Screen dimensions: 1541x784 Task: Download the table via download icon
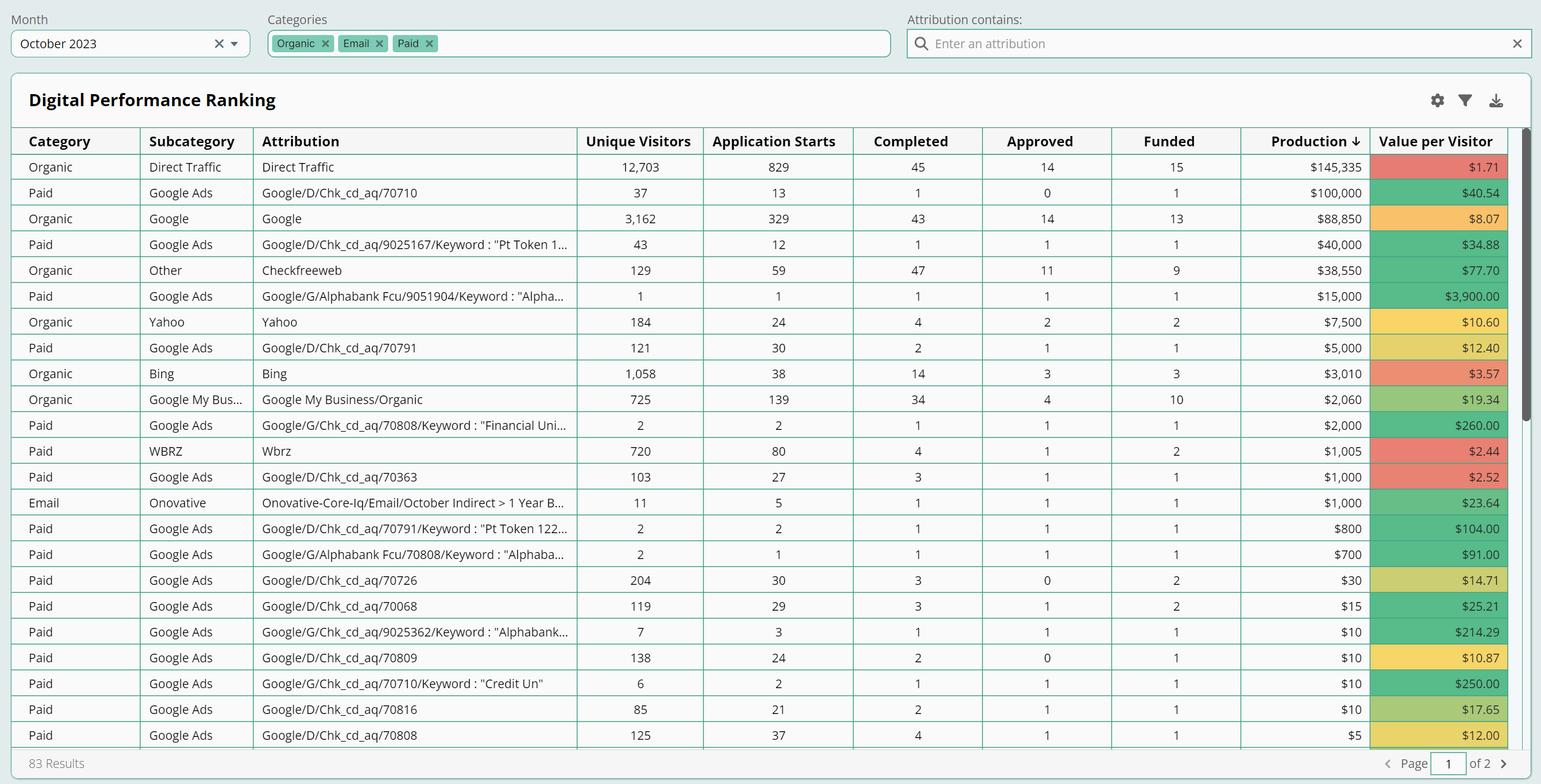[x=1496, y=100]
